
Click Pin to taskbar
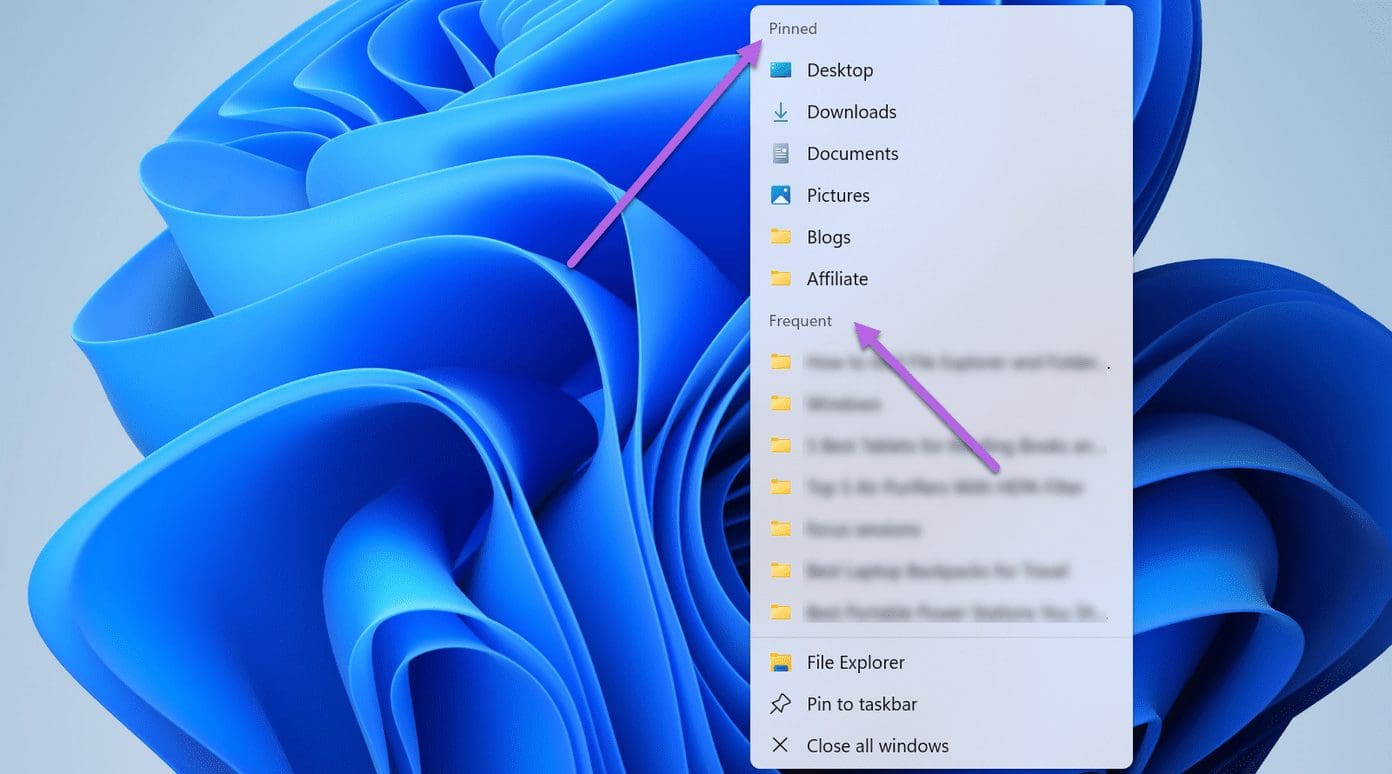(861, 703)
